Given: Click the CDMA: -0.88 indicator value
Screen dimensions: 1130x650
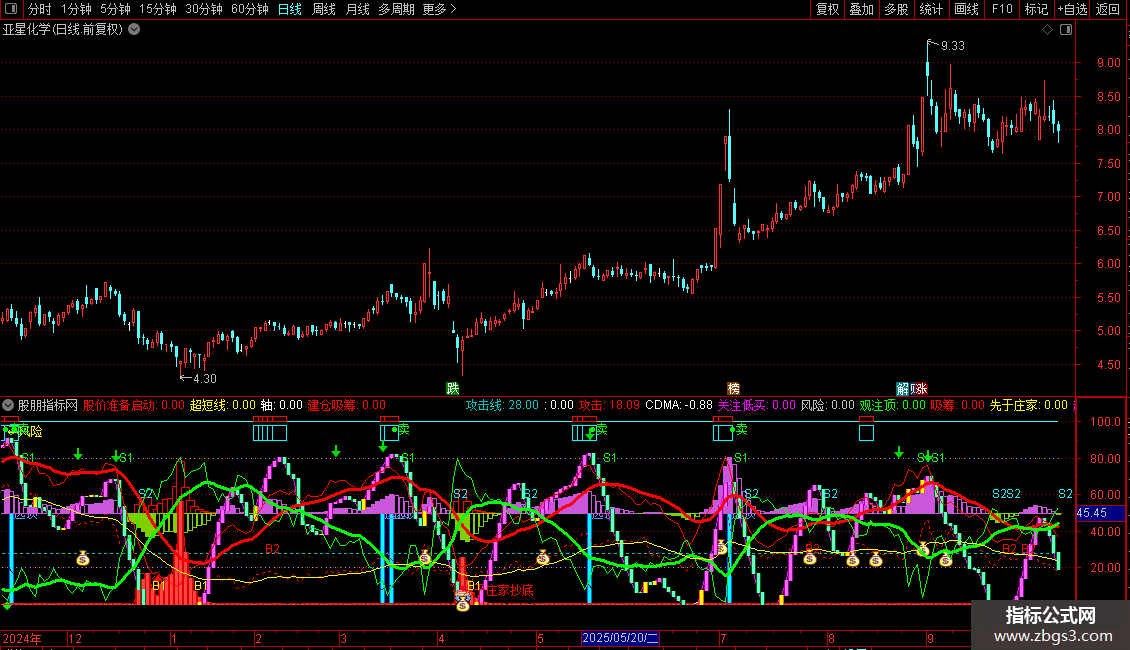Looking at the screenshot, I should (x=679, y=405).
